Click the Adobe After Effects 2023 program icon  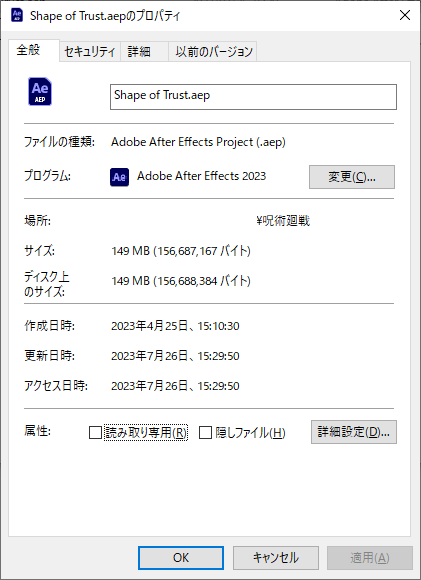[119, 177]
